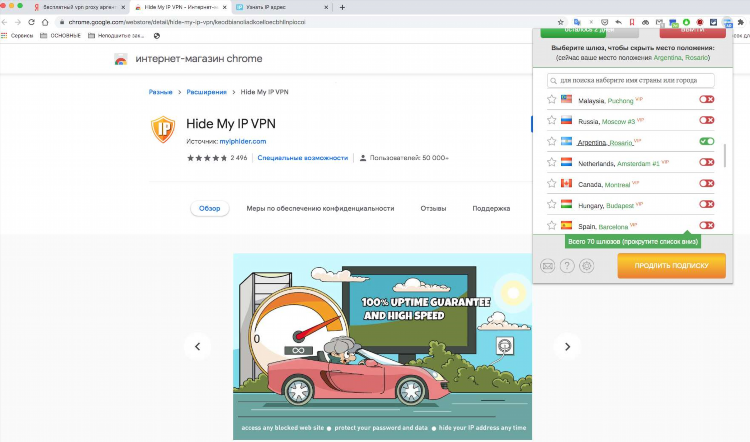750x442 pixels.
Task: Open the Сервисы apps shortcut
Action: coord(17,35)
